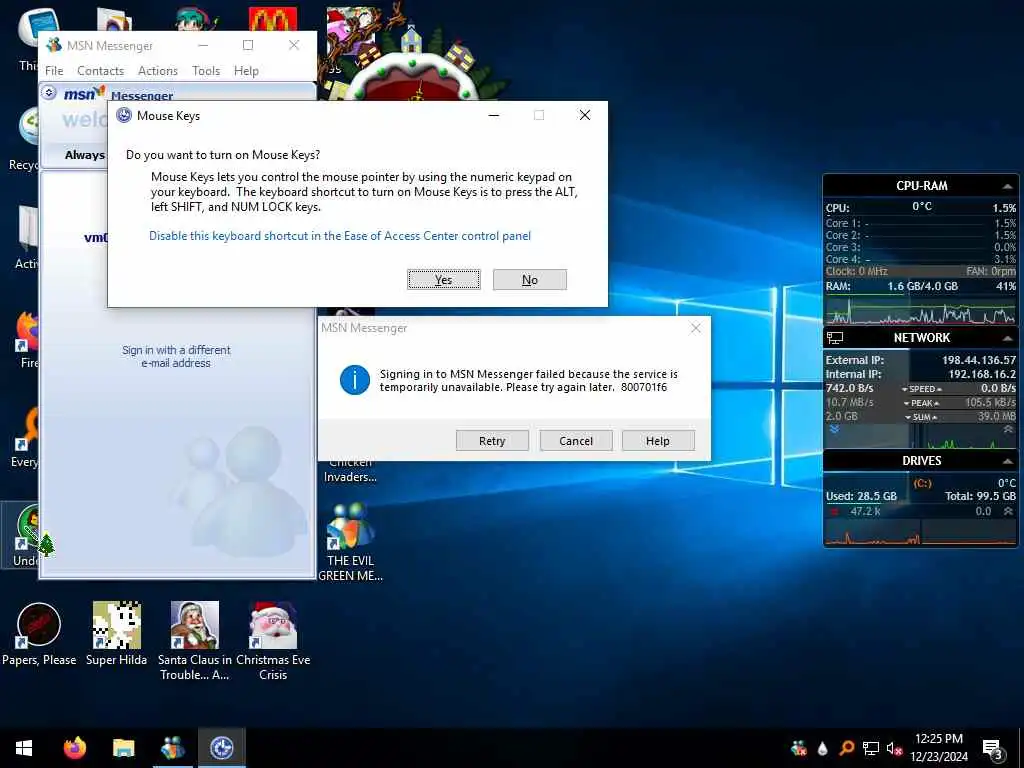Collapse the NETWORK gadget panel

[x=1007, y=338]
